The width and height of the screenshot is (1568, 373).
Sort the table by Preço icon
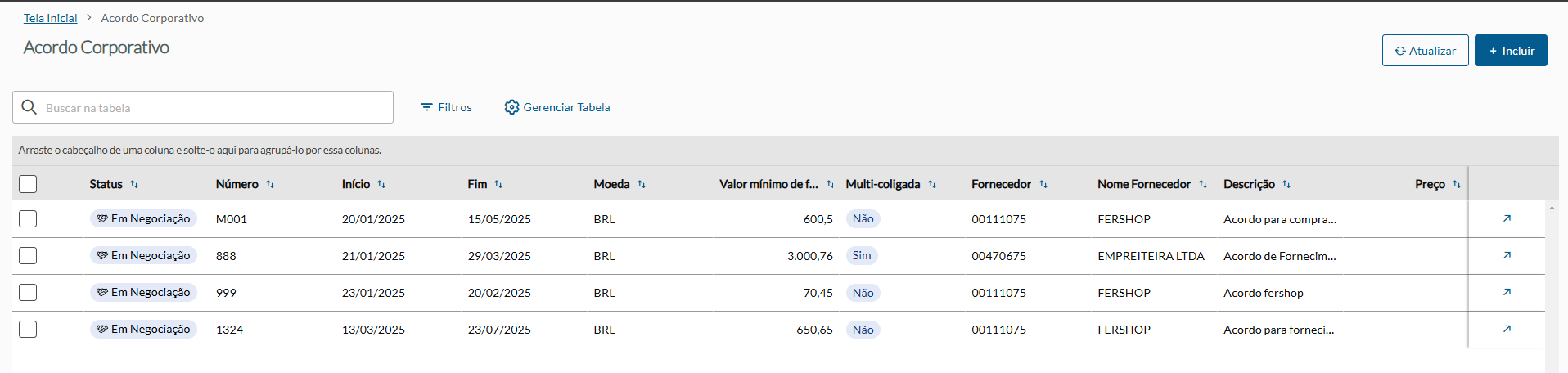pos(1457,185)
